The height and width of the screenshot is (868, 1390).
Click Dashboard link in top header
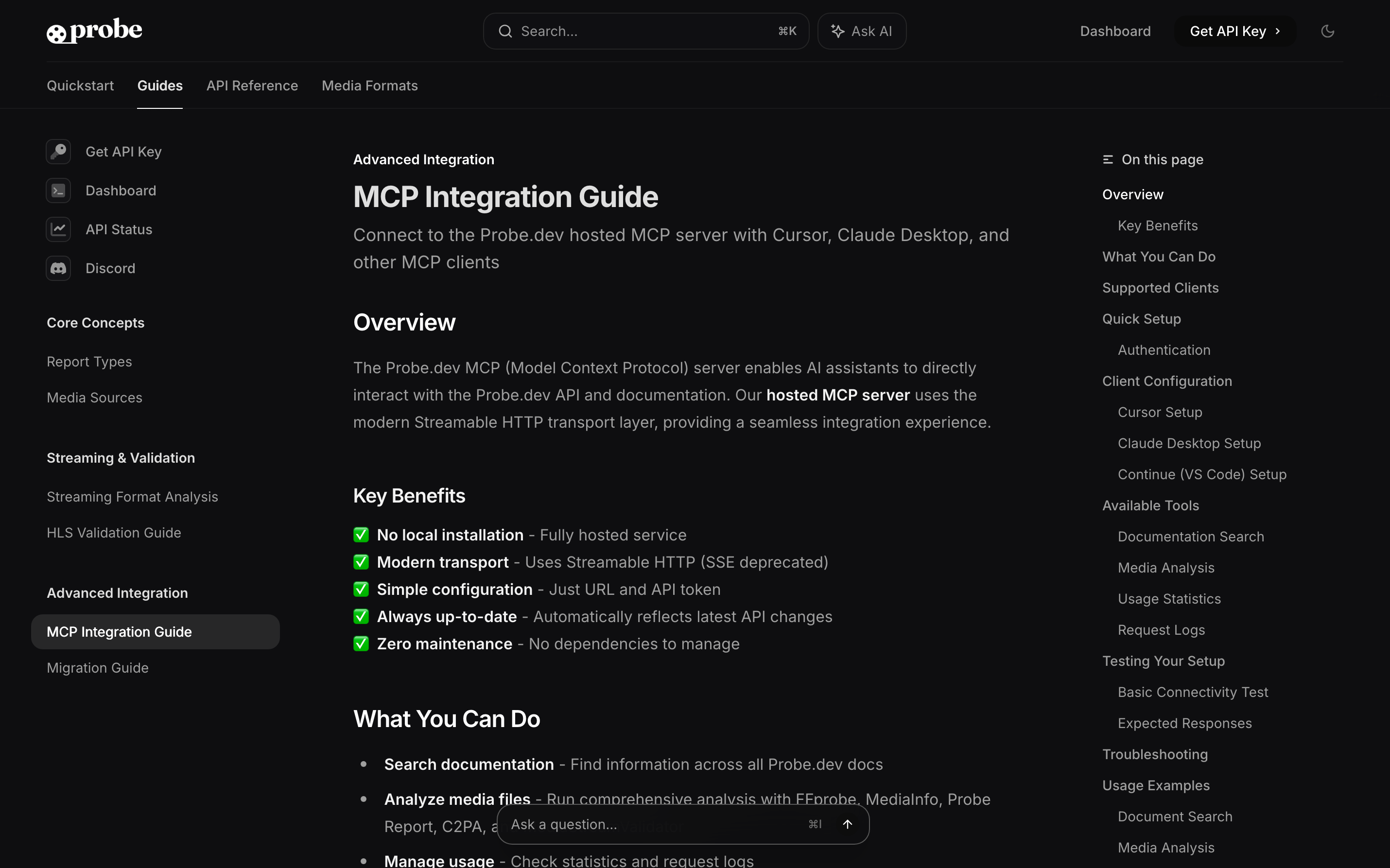[1115, 31]
